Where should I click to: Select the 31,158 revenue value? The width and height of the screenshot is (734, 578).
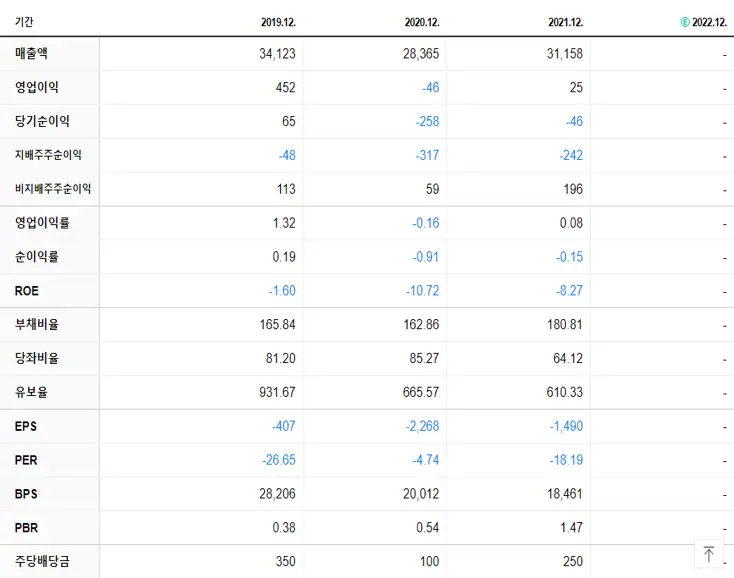pos(565,54)
